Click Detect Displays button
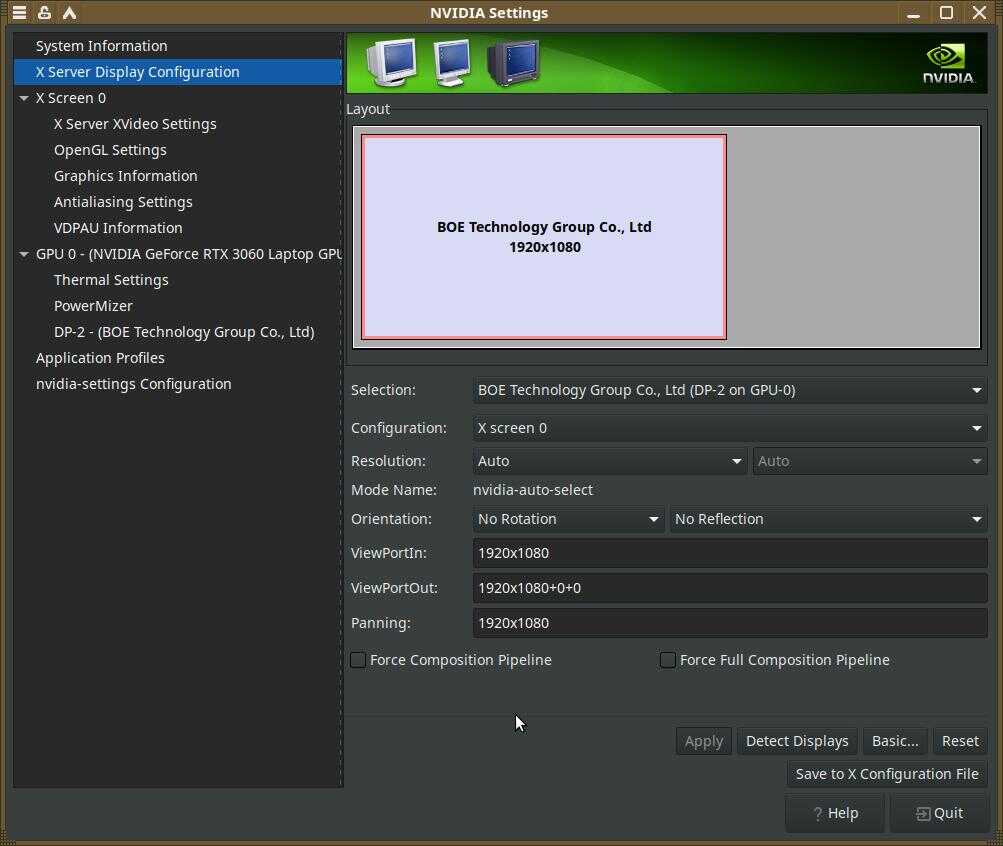The image size is (1003, 846). (797, 741)
